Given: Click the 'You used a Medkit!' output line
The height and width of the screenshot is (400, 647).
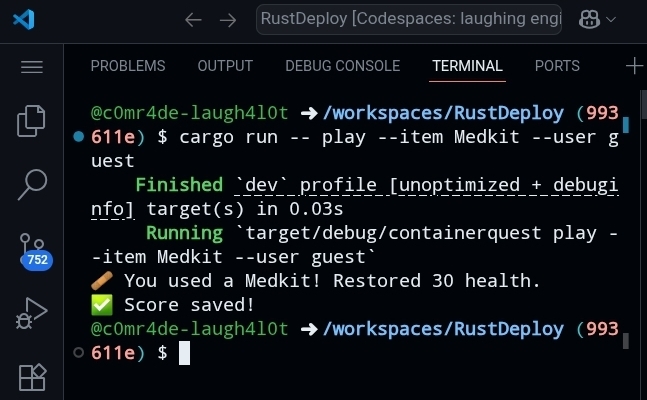Looking at the screenshot, I should click(316, 281).
